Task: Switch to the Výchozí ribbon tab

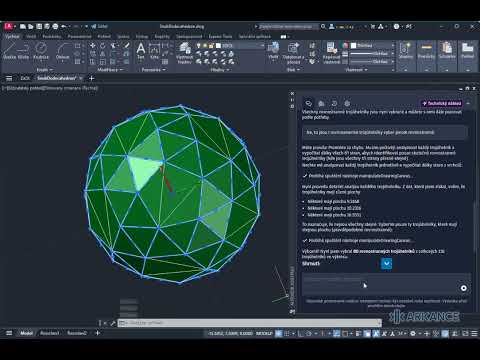Action: (x=12, y=36)
